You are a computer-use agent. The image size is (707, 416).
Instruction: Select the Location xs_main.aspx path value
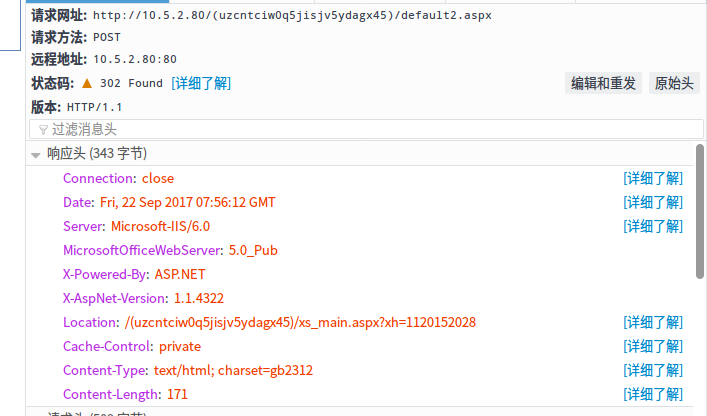[300, 322]
